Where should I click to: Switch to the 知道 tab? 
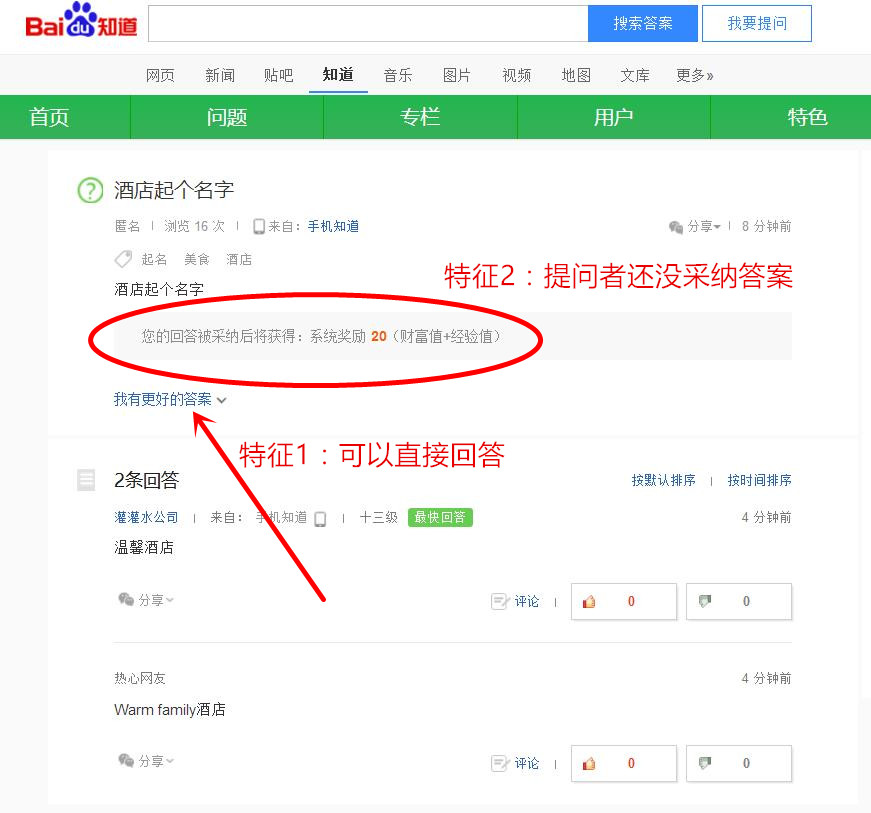tap(337, 74)
